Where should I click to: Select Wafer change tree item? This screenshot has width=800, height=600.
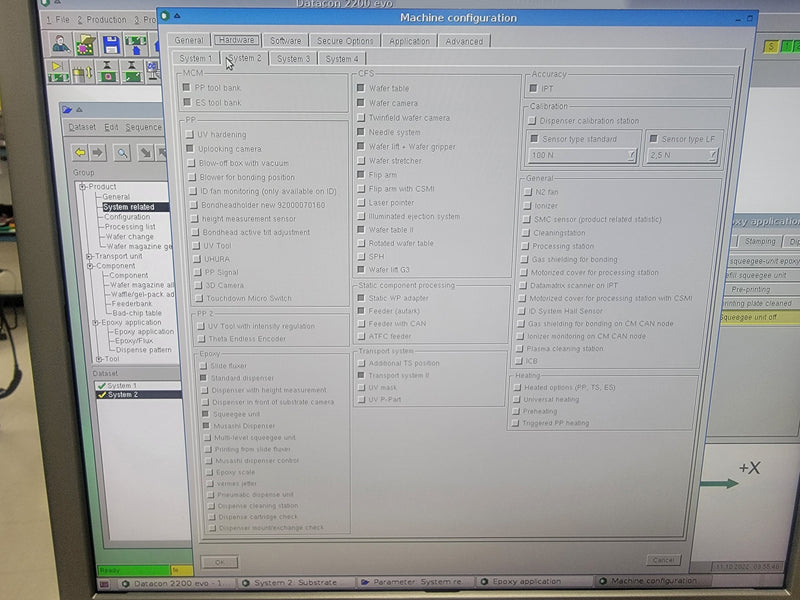click(130, 237)
